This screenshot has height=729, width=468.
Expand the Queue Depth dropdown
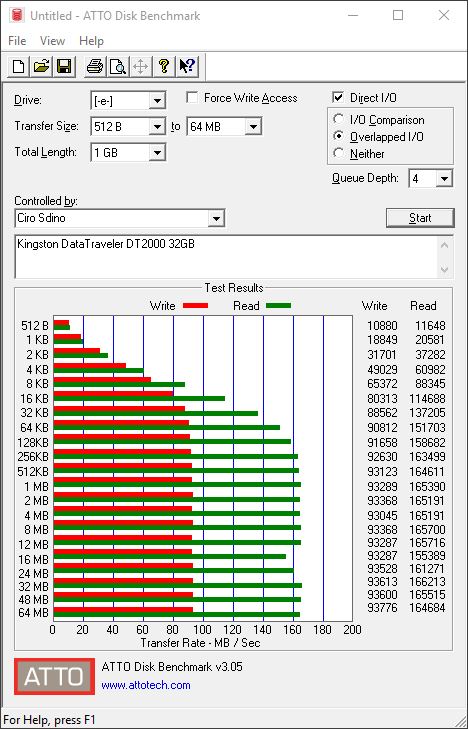pyautogui.click(x=444, y=179)
